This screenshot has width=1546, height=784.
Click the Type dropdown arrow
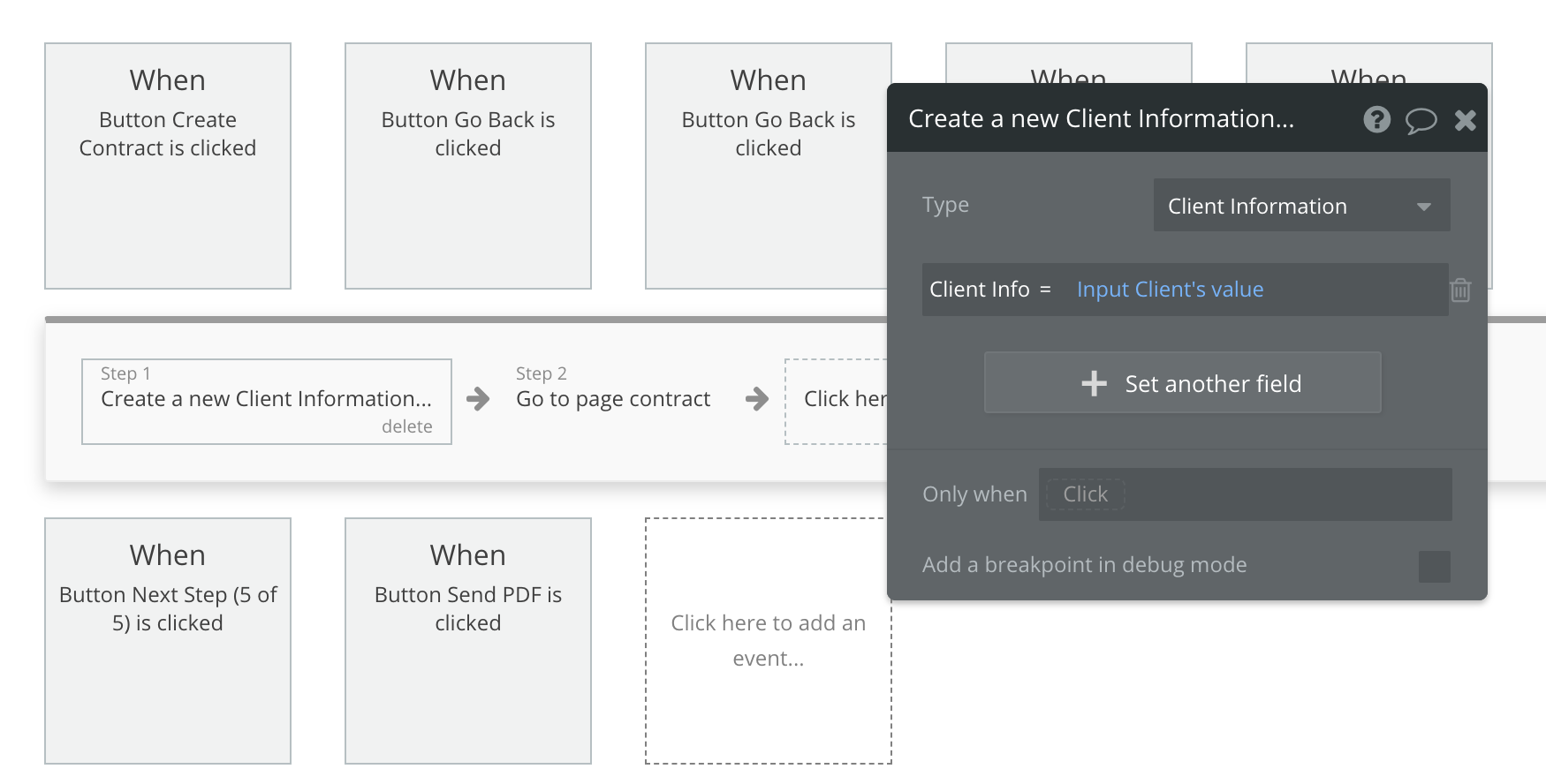click(1423, 207)
